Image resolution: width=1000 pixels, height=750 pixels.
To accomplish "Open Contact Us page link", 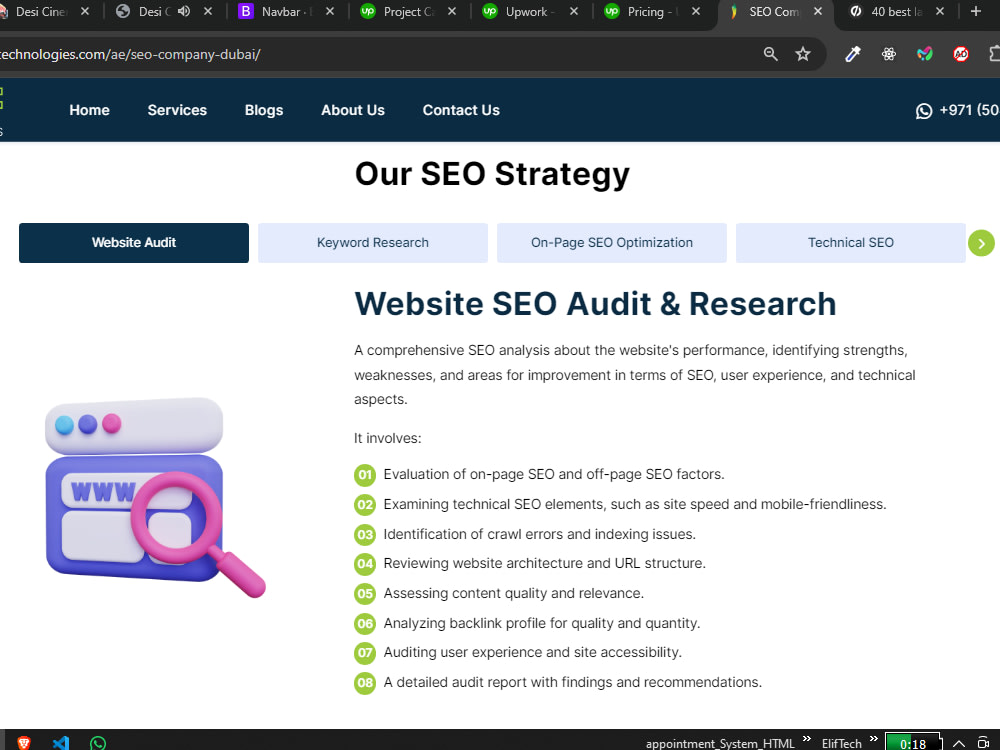I will click(x=461, y=110).
